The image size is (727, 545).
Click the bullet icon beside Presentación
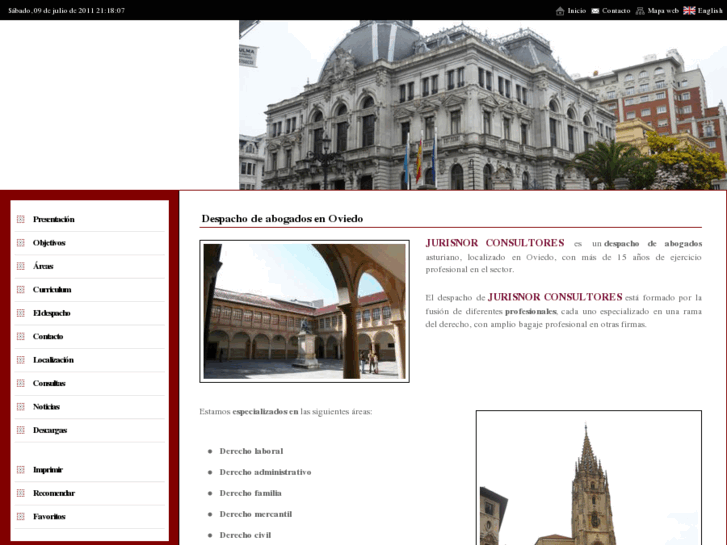pyautogui.click(x=20, y=219)
